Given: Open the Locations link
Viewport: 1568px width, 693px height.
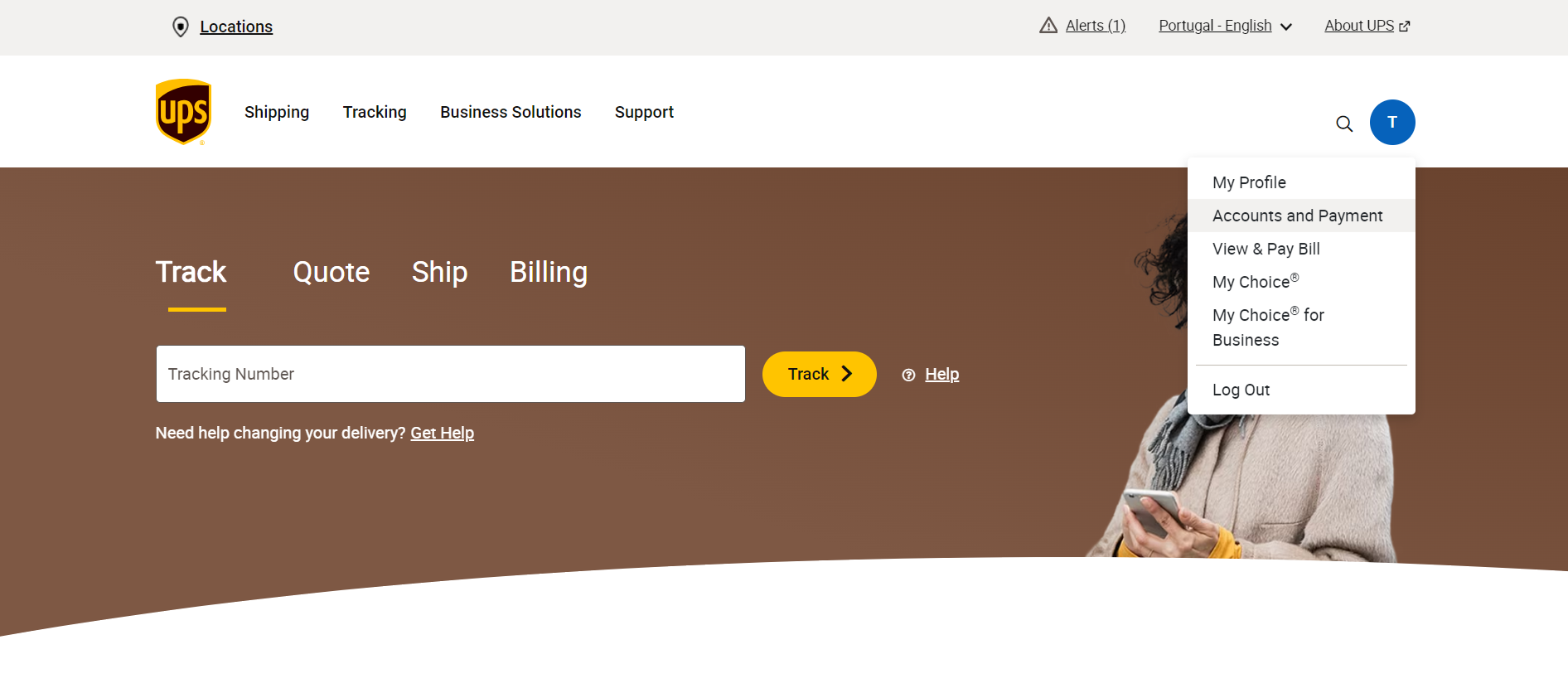Looking at the screenshot, I should click(x=236, y=27).
